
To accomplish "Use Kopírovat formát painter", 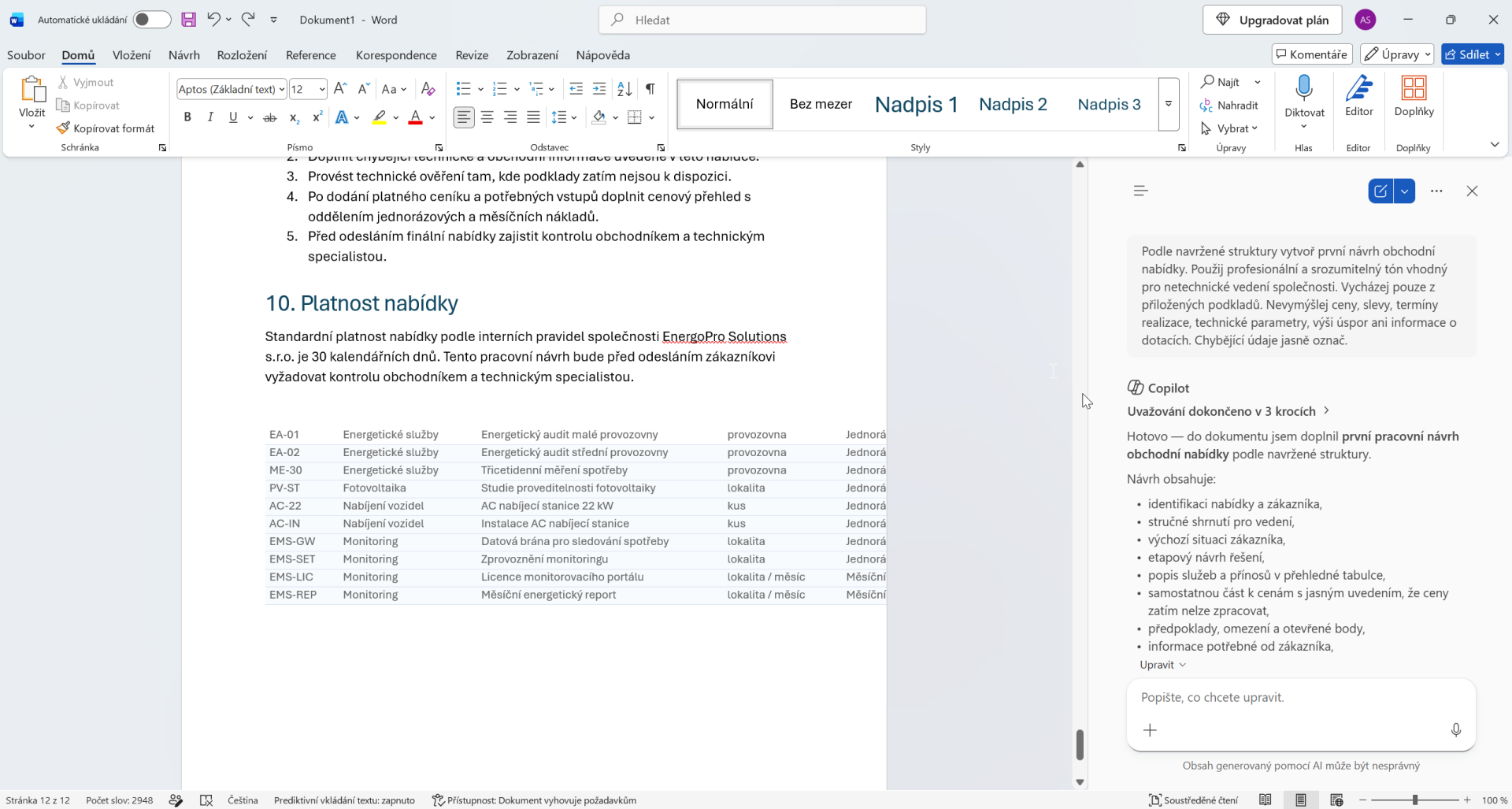I will [x=106, y=128].
